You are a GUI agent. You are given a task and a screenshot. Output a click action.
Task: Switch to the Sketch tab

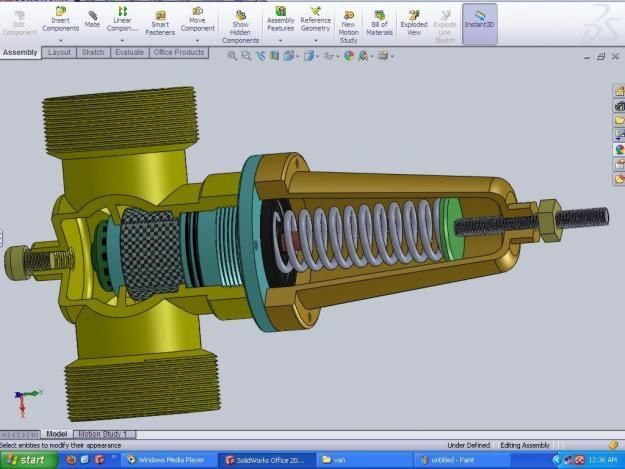click(92, 52)
